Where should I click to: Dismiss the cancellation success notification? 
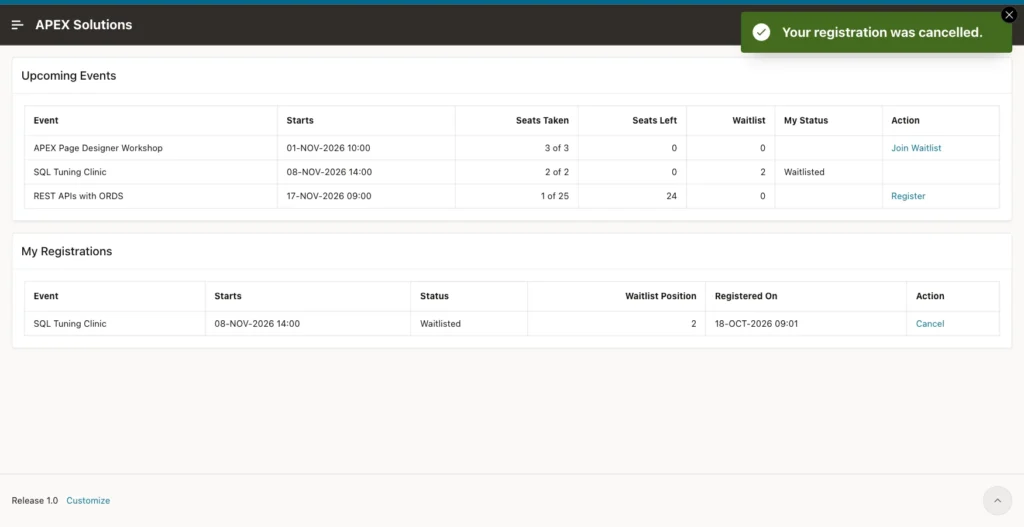(x=1008, y=15)
